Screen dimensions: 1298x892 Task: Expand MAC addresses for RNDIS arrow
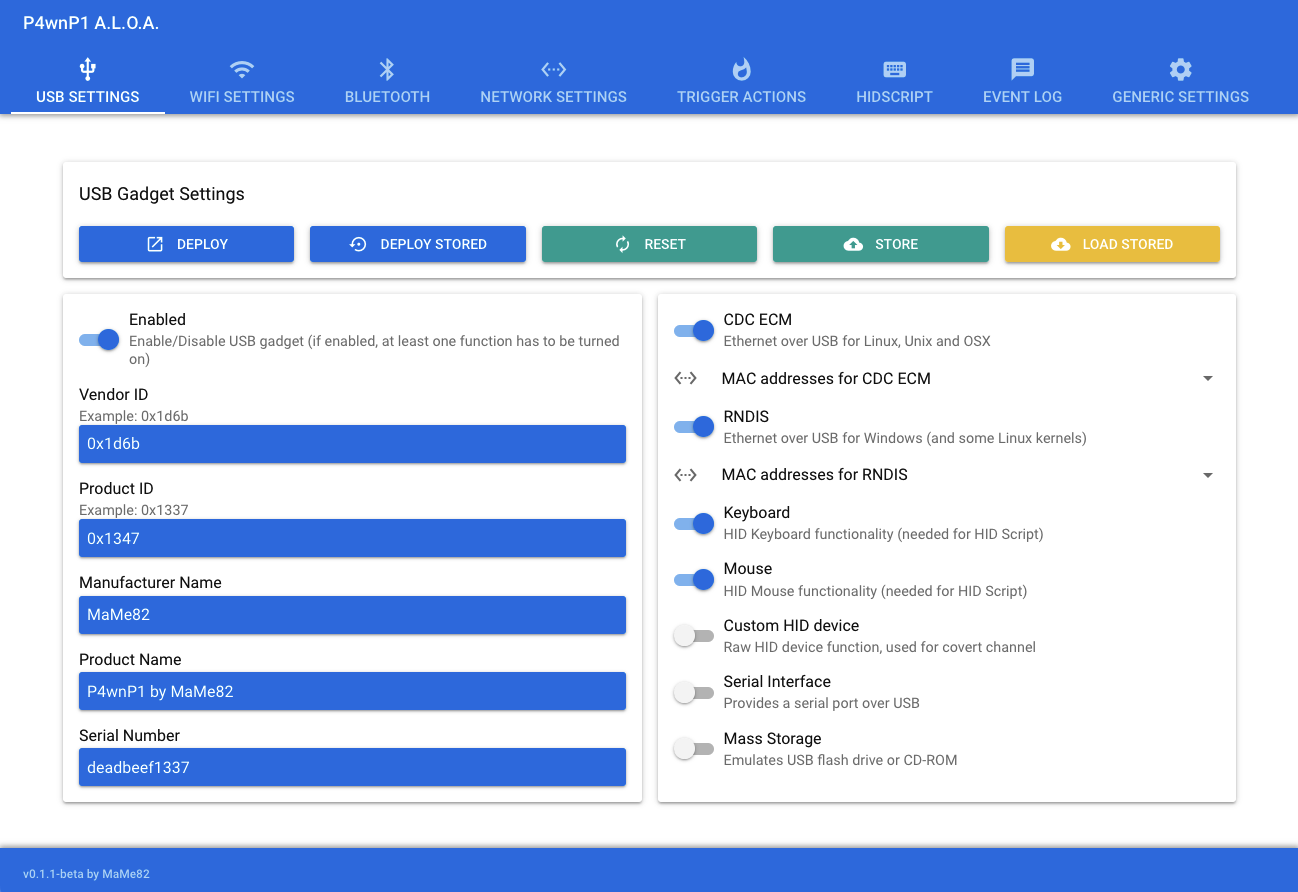(x=1207, y=475)
